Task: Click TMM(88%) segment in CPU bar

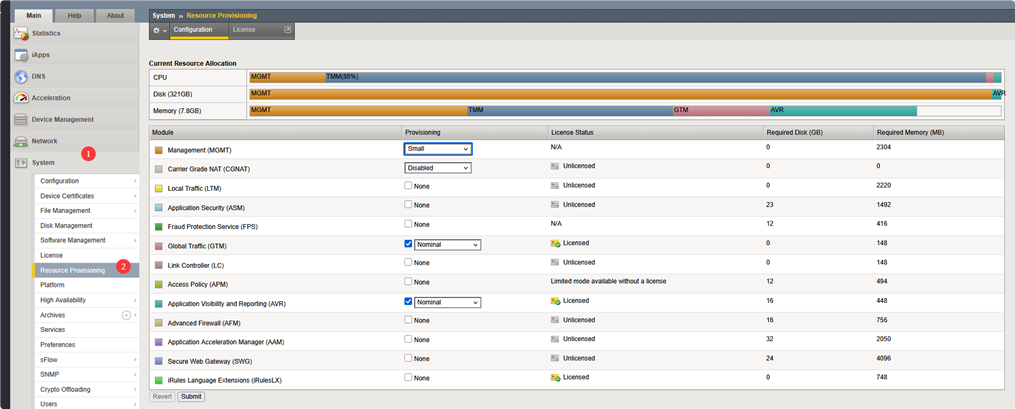Action: coord(655,77)
